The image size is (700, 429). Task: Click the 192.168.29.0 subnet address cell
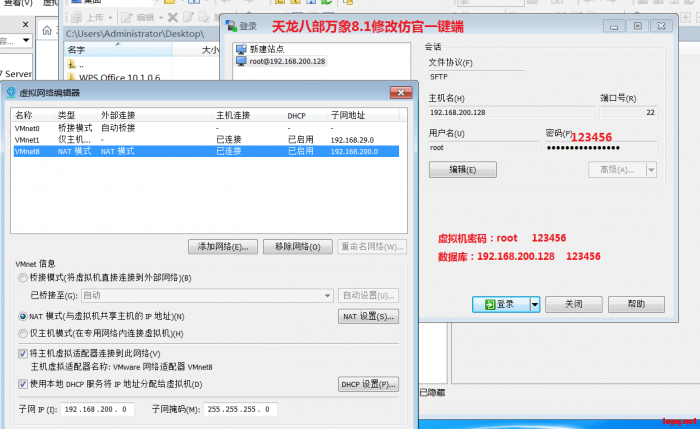click(352, 140)
